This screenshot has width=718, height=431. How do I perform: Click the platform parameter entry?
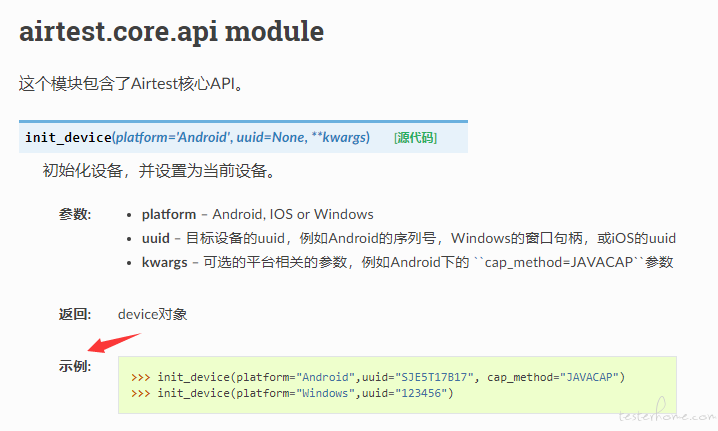coord(257,214)
